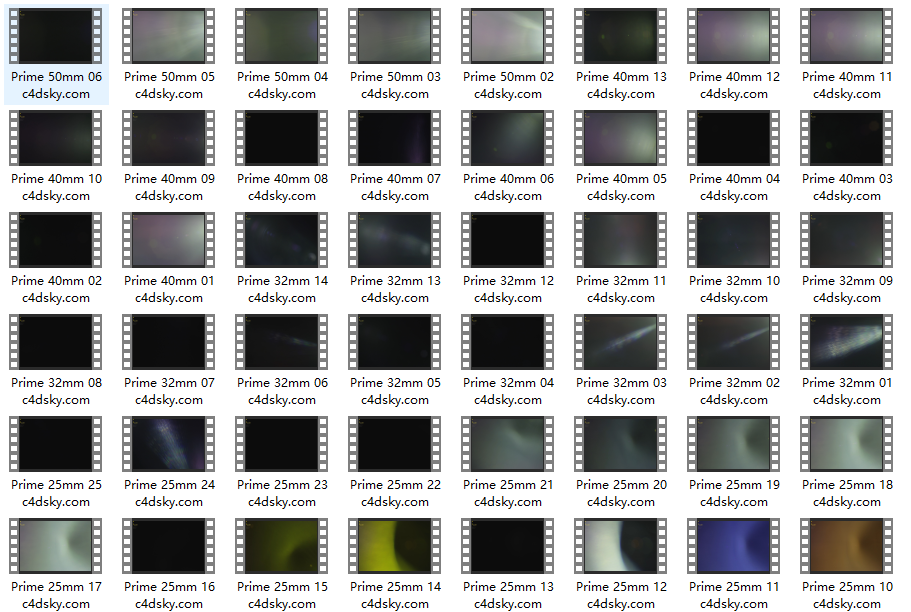Click the Prime 50mm 04 video thumbnail
The height and width of the screenshot is (612, 911).
pyautogui.click(x=282, y=35)
